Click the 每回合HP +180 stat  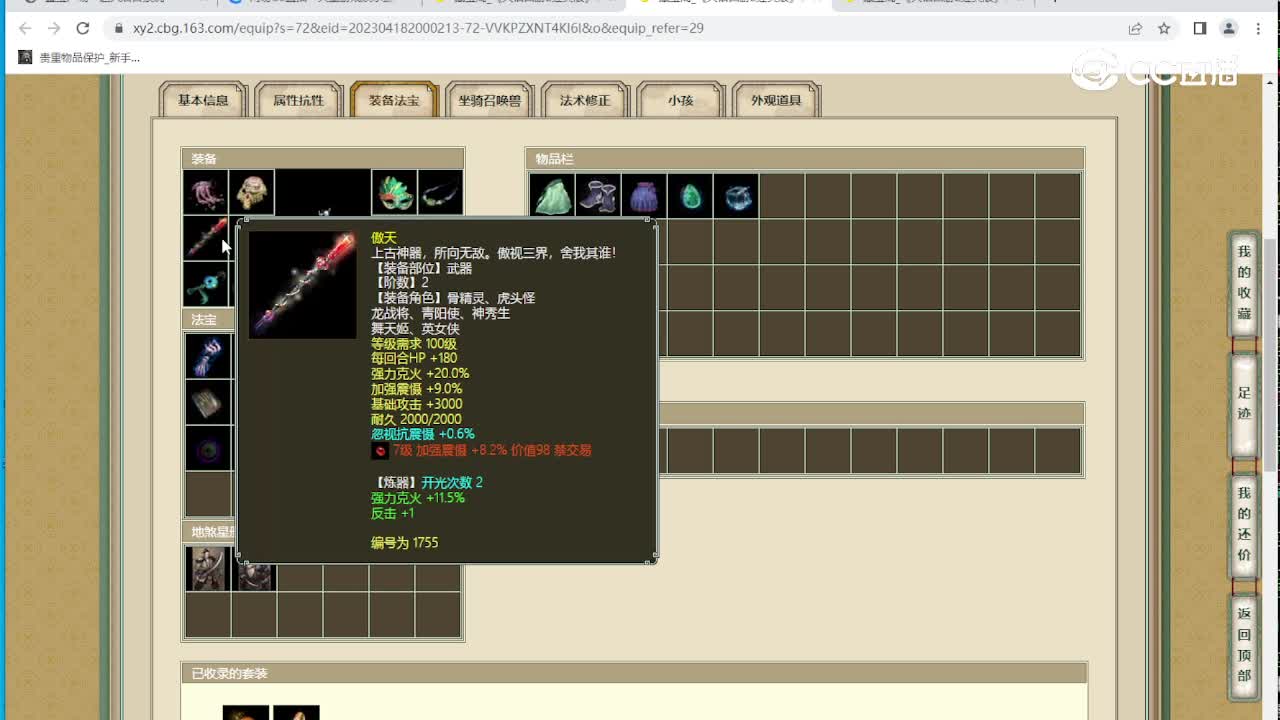[414, 358]
